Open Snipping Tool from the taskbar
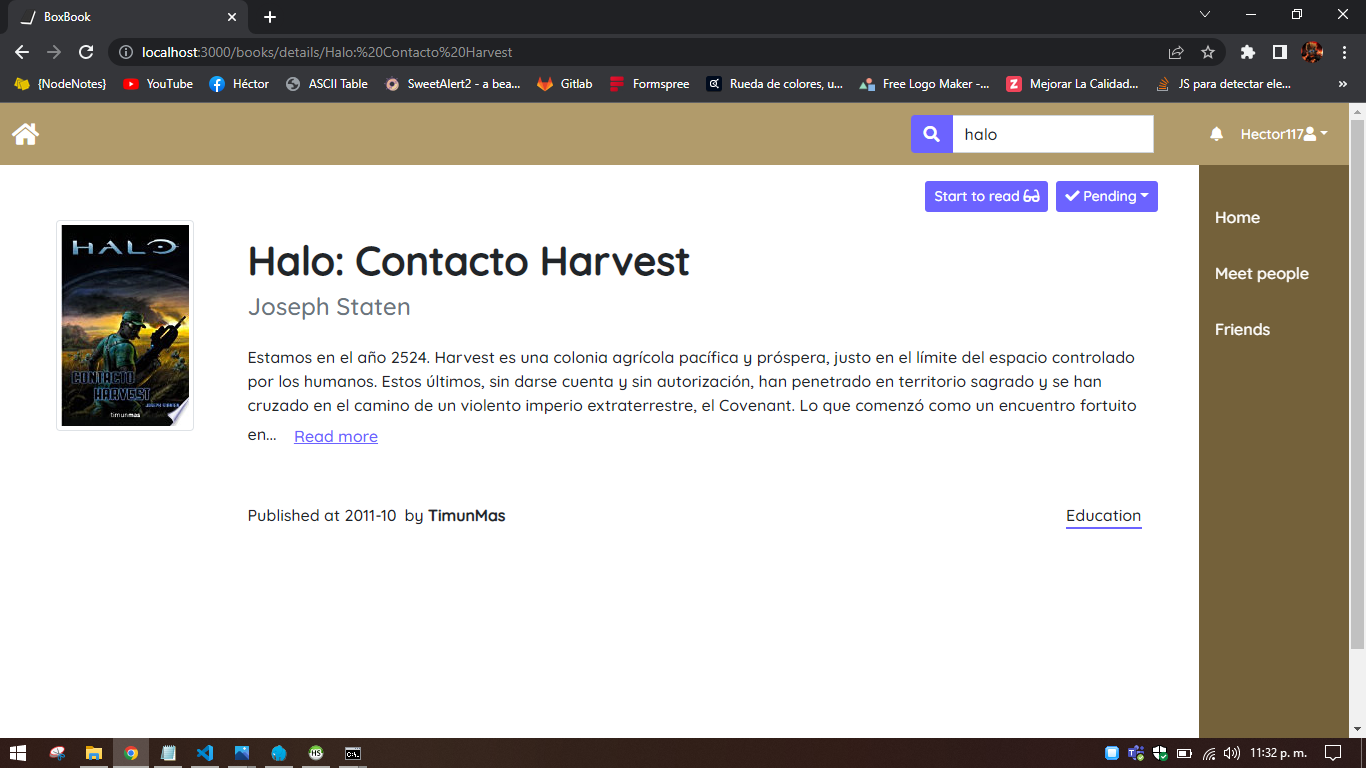Screen dimensions: 1366x768 point(57,753)
